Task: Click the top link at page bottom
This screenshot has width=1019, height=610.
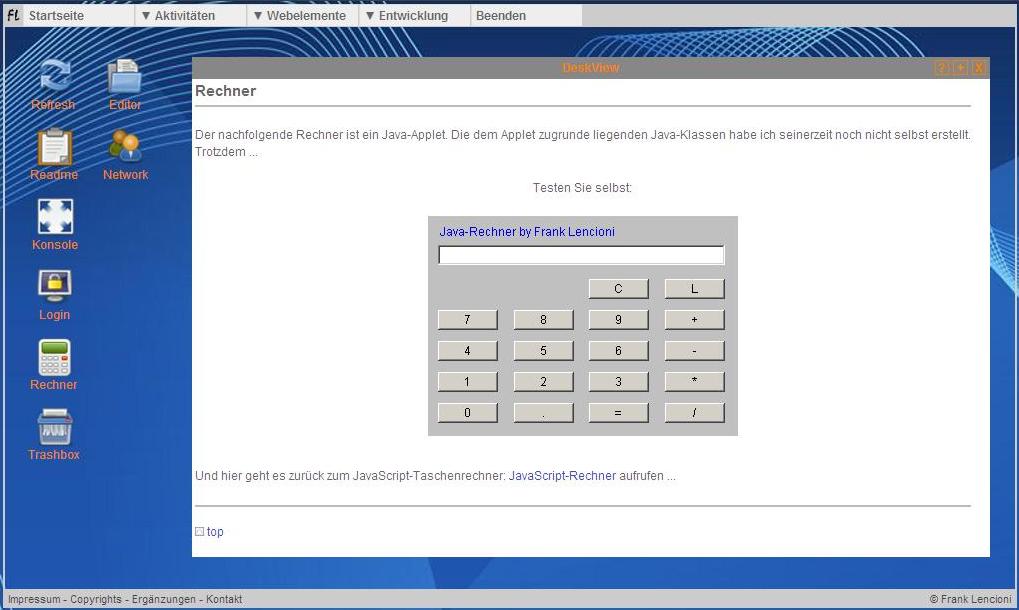Action: click(215, 532)
